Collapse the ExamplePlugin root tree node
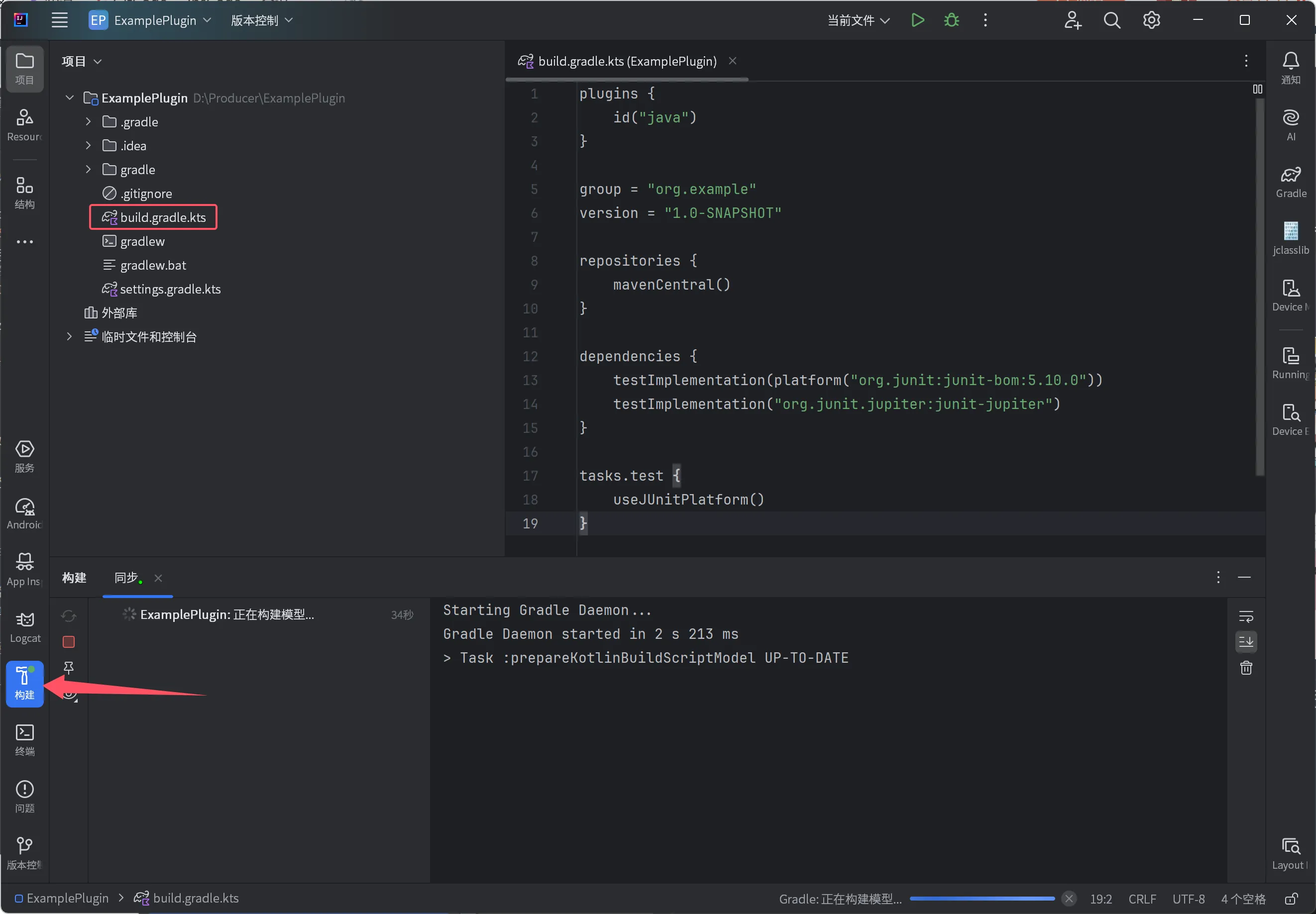This screenshot has height=914, width=1316. [69, 98]
